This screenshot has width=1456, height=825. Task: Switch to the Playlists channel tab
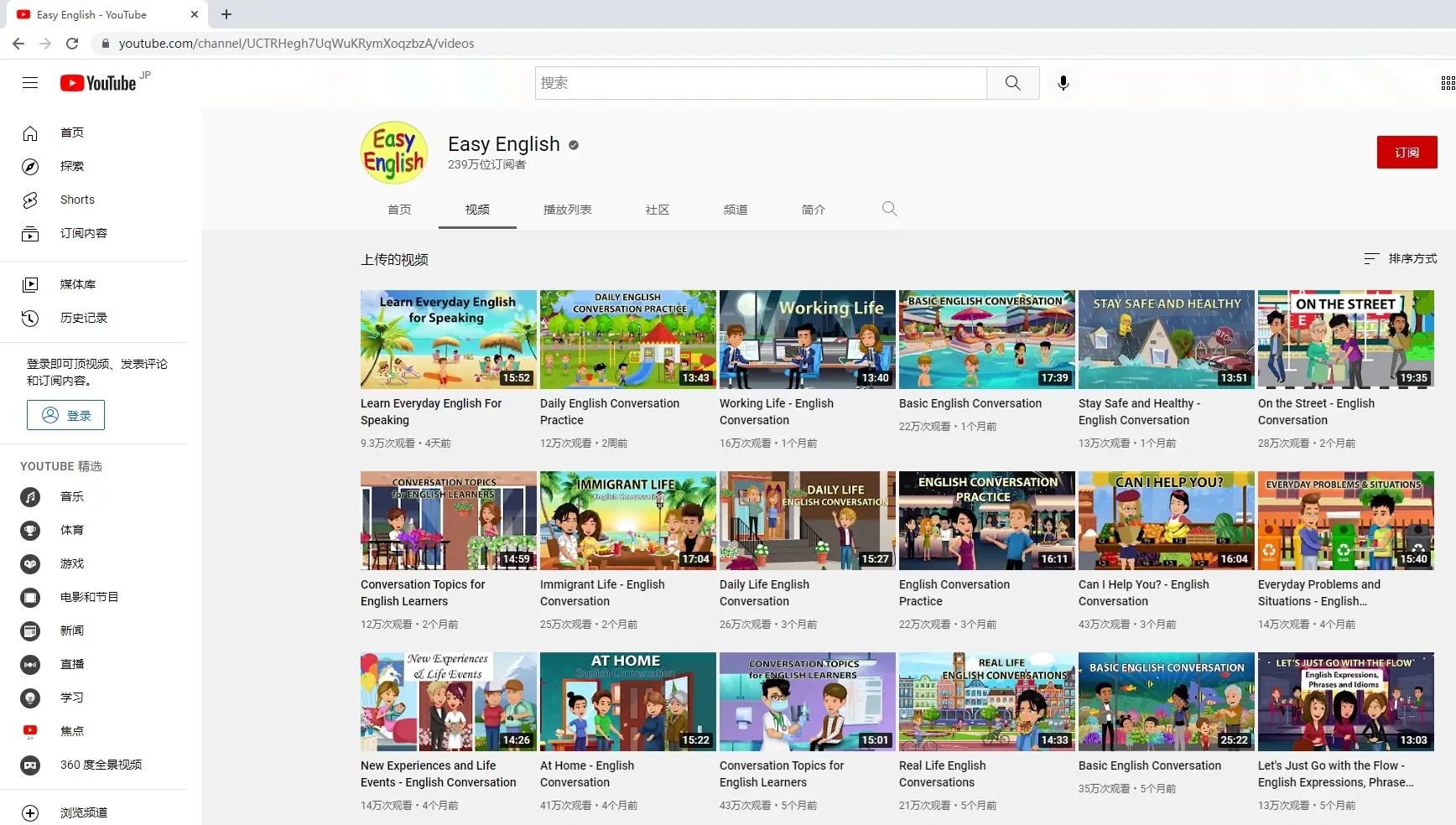(x=567, y=210)
